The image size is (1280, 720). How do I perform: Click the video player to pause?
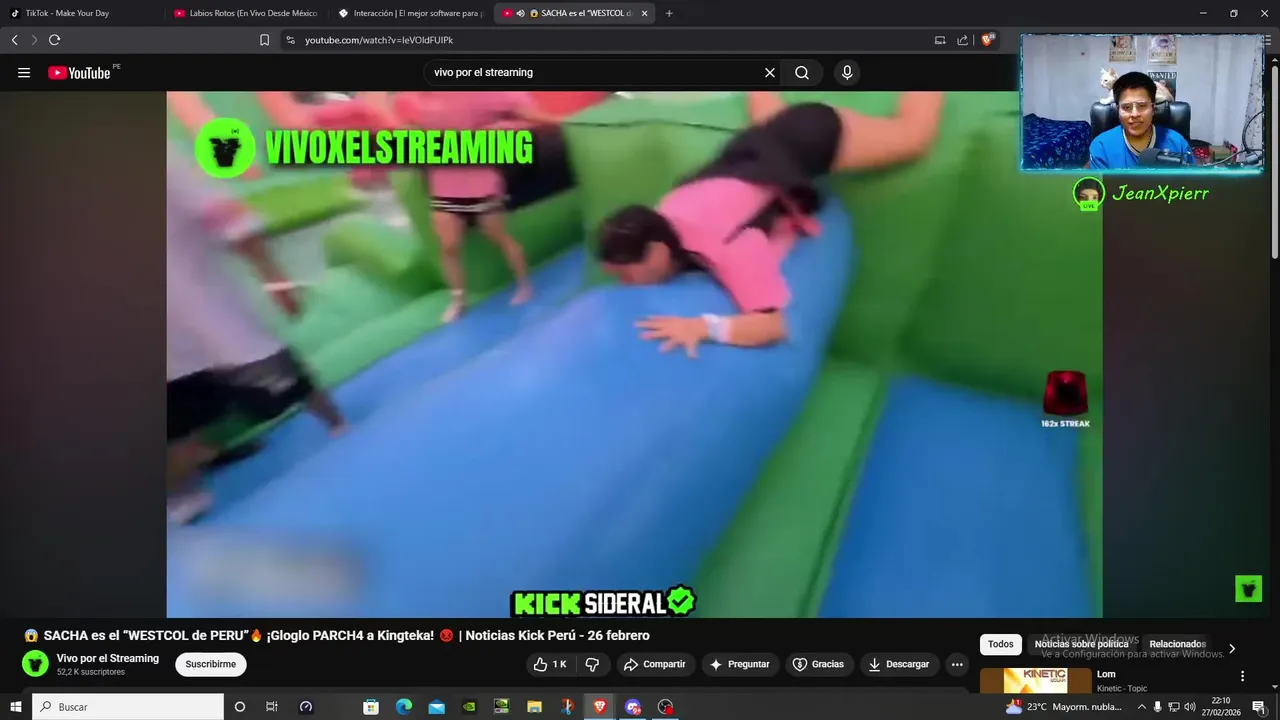coord(634,354)
